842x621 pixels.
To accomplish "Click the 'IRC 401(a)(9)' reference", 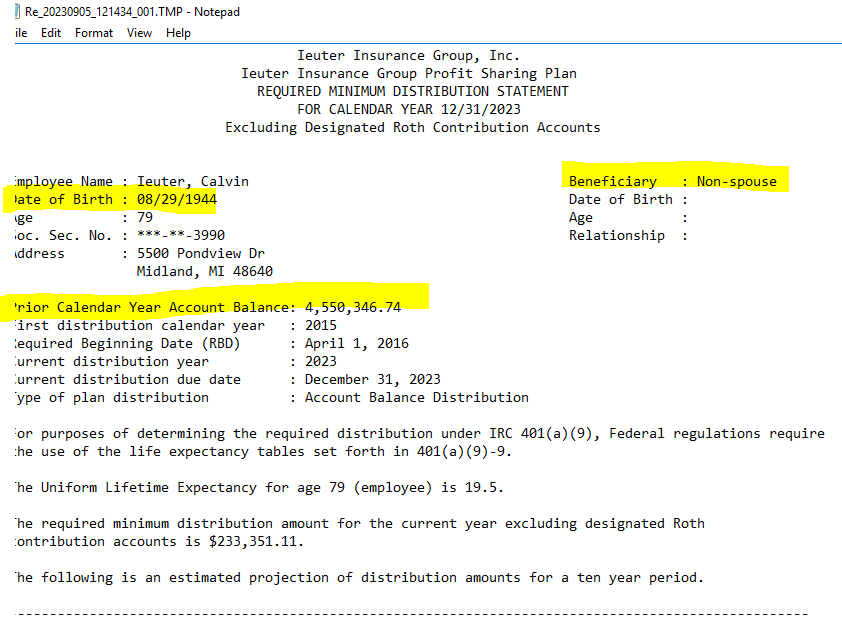I will click(x=542, y=433).
